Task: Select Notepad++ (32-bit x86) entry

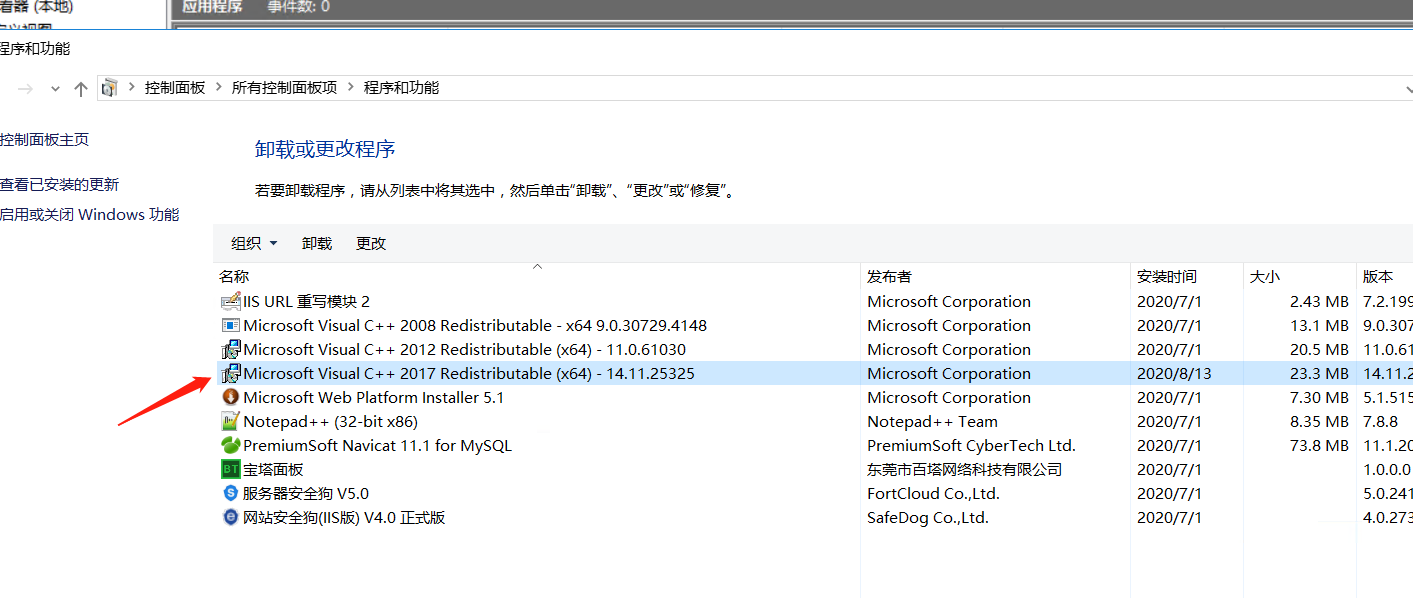Action: 330,421
